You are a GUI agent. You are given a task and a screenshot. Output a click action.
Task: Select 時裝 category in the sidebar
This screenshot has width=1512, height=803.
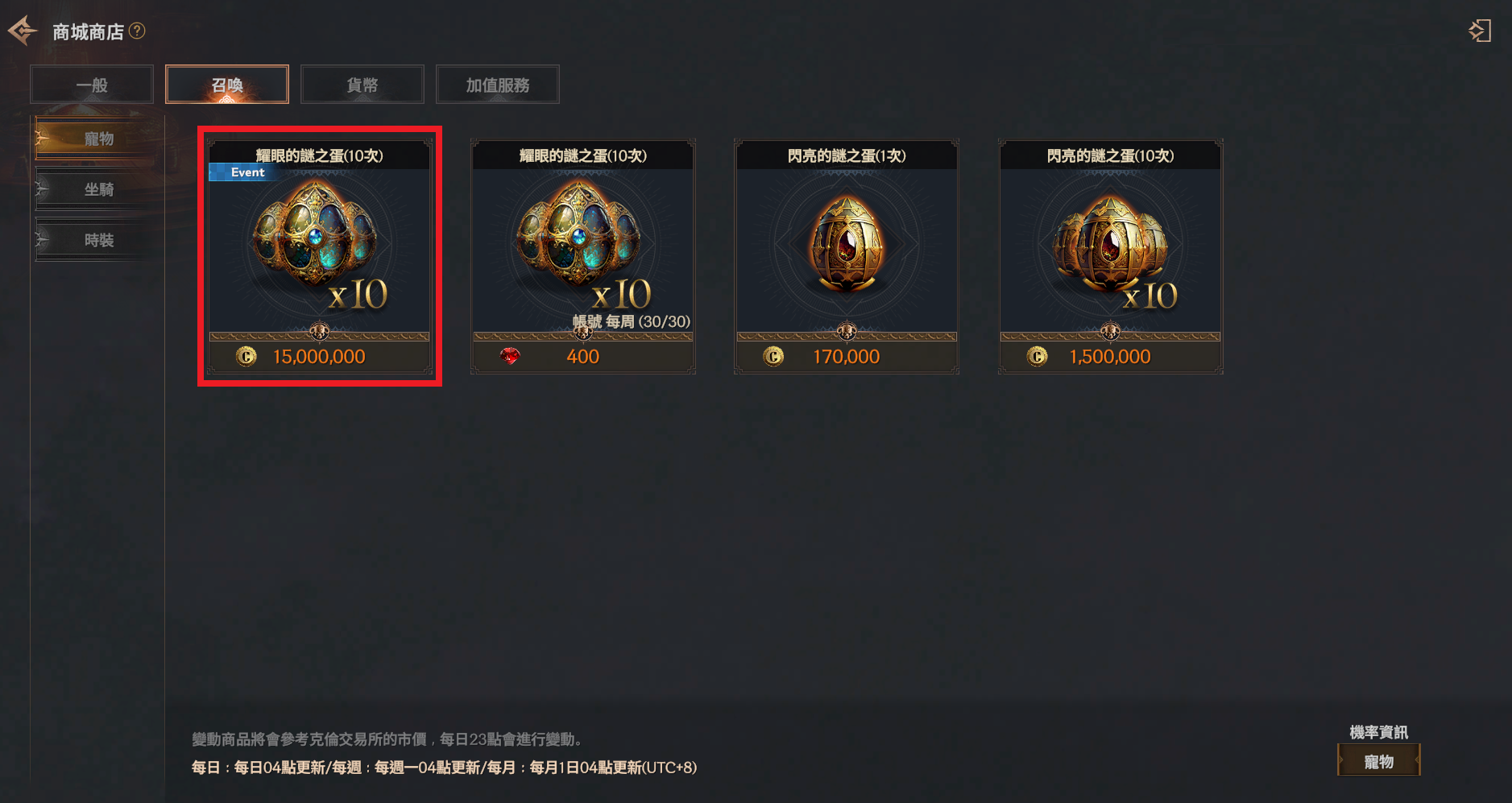(97, 241)
